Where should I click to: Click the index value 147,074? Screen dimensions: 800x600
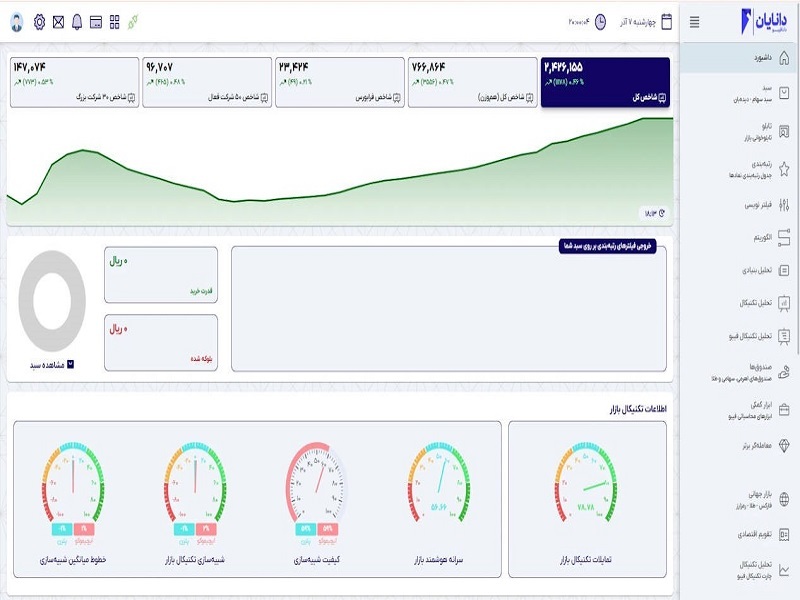coord(30,67)
